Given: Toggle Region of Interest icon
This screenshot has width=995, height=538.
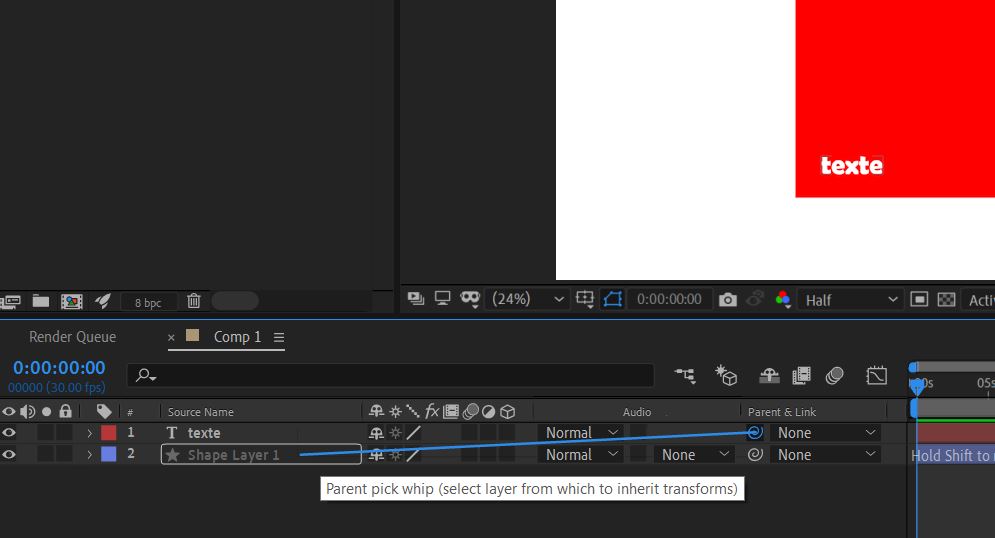Looking at the screenshot, I should (919, 299).
